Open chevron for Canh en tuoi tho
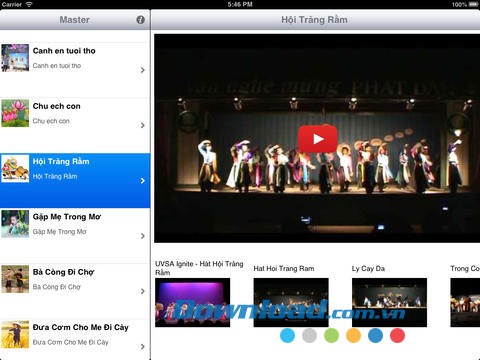The height and width of the screenshot is (360, 480). pyautogui.click(x=143, y=70)
